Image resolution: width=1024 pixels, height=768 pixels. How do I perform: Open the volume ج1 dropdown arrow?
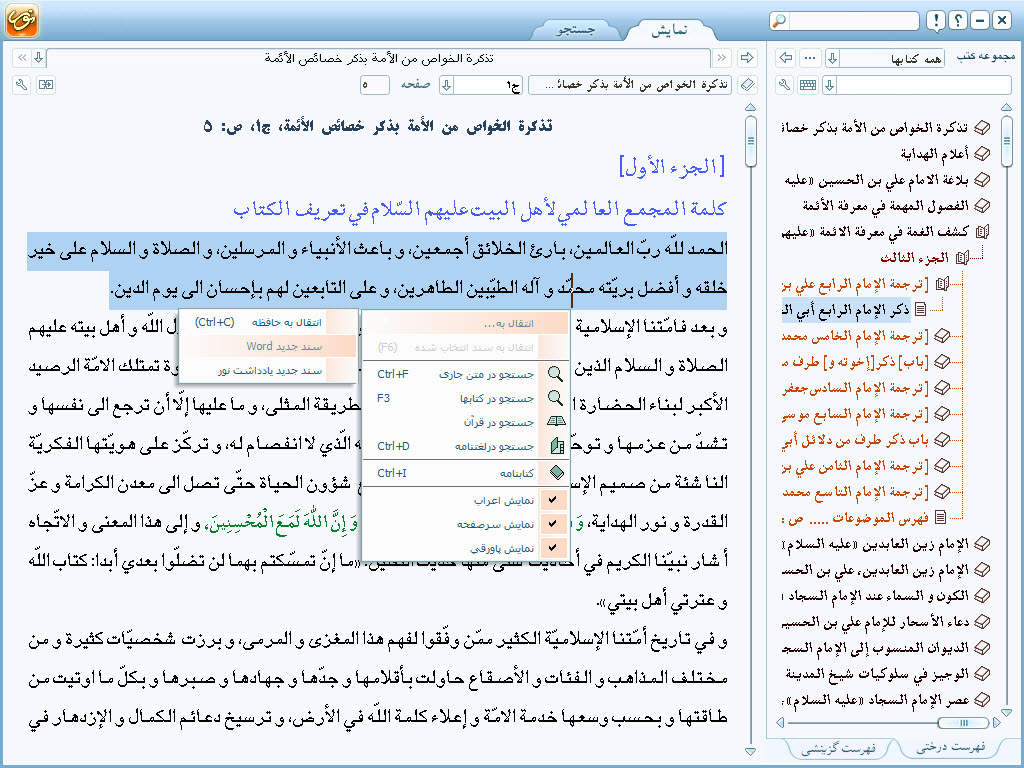(447, 85)
